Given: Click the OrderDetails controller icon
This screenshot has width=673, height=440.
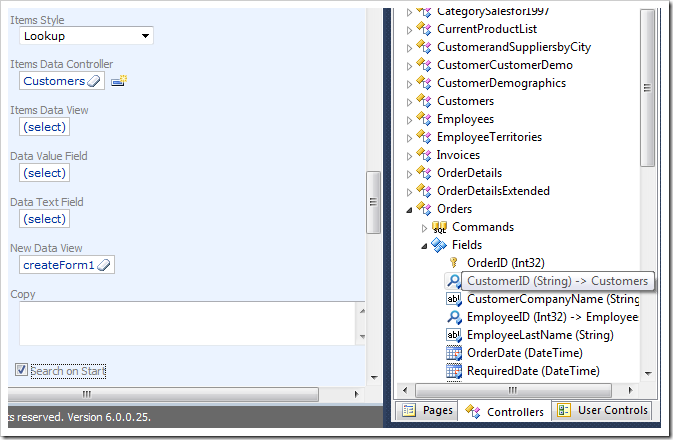Looking at the screenshot, I should point(424,173).
